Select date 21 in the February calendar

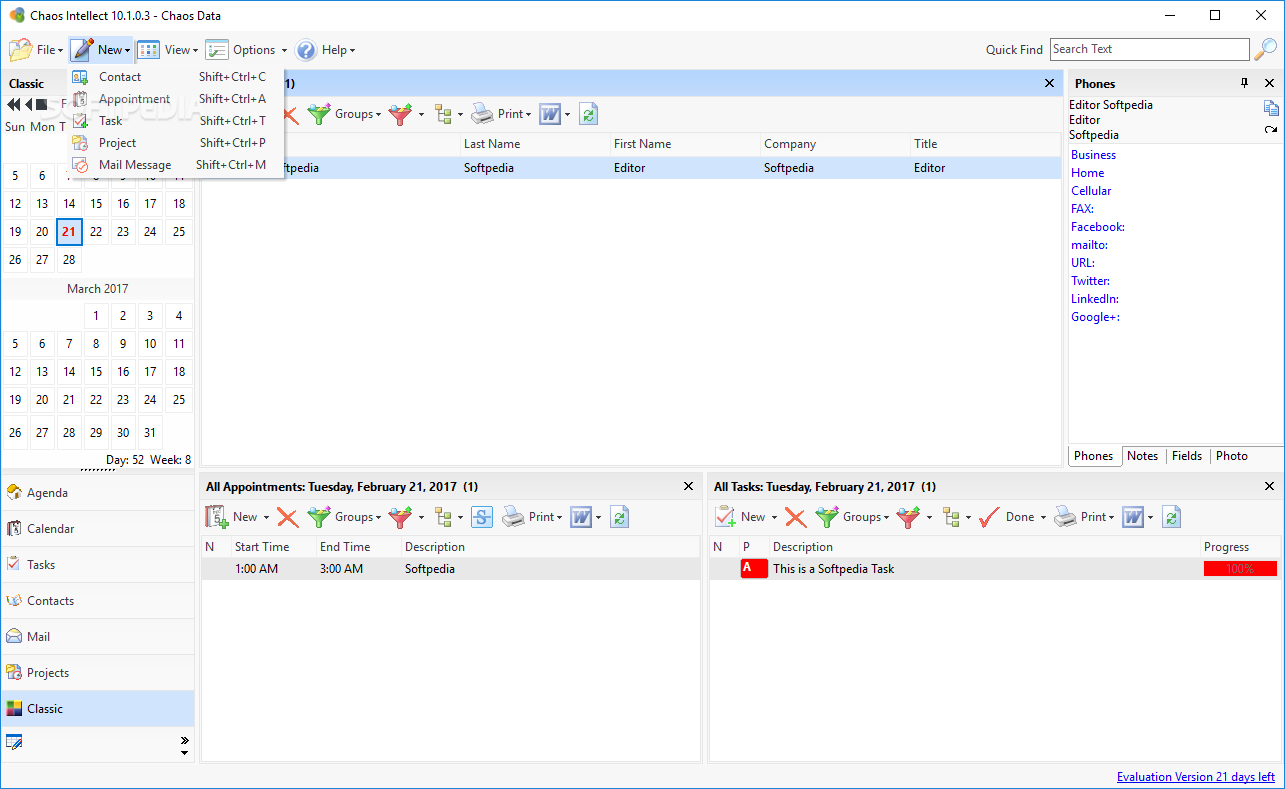click(x=69, y=232)
